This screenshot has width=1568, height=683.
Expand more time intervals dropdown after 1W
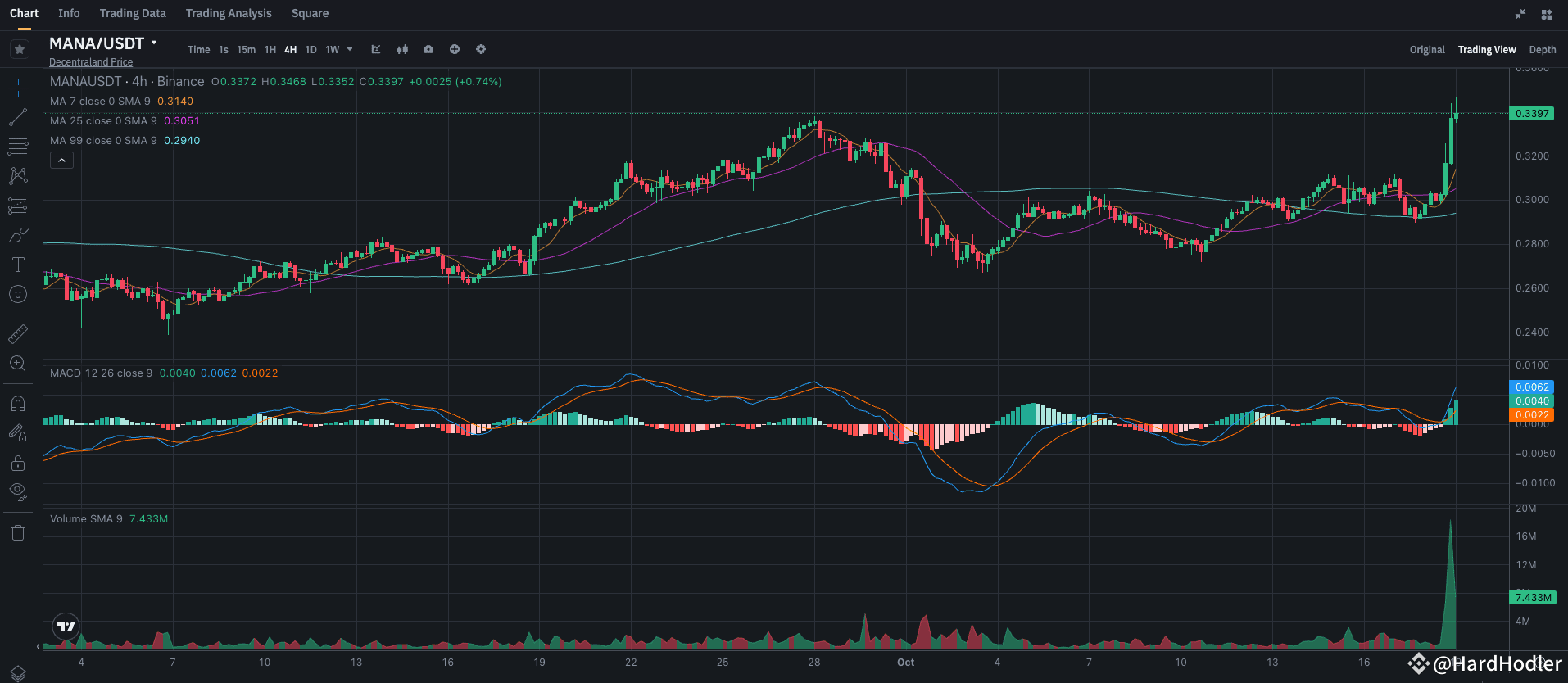click(x=350, y=49)
